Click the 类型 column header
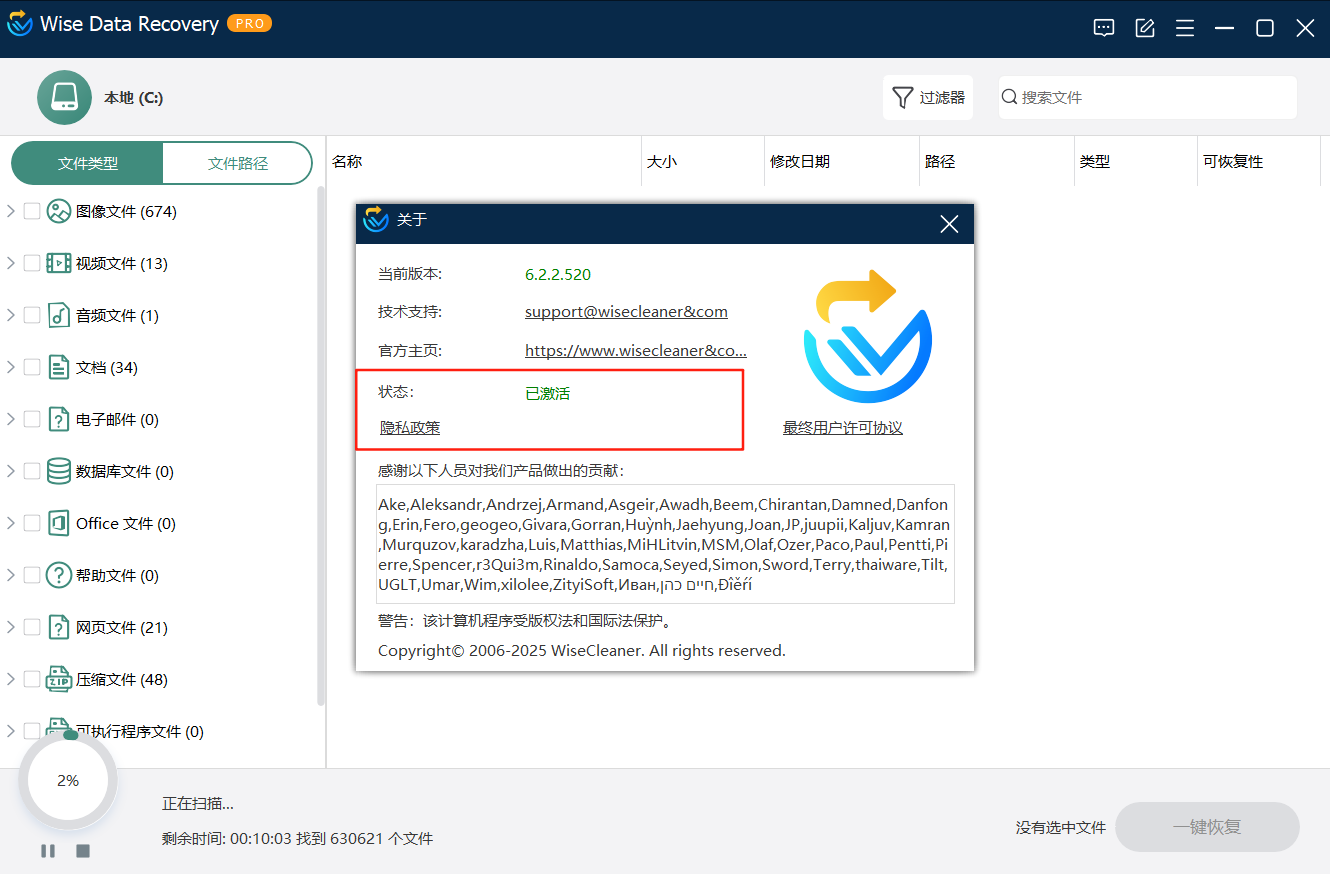This screenshot has height=874, width=1330. coord(1135,161)
